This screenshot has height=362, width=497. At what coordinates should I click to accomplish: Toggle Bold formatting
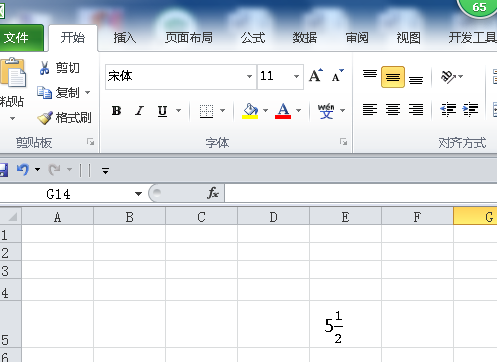116,110
